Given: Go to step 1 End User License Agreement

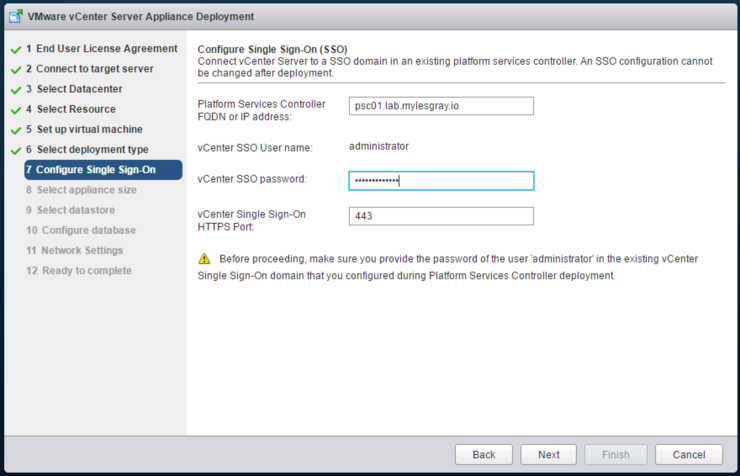Looking at the screenshot, I should click(102, 49).
